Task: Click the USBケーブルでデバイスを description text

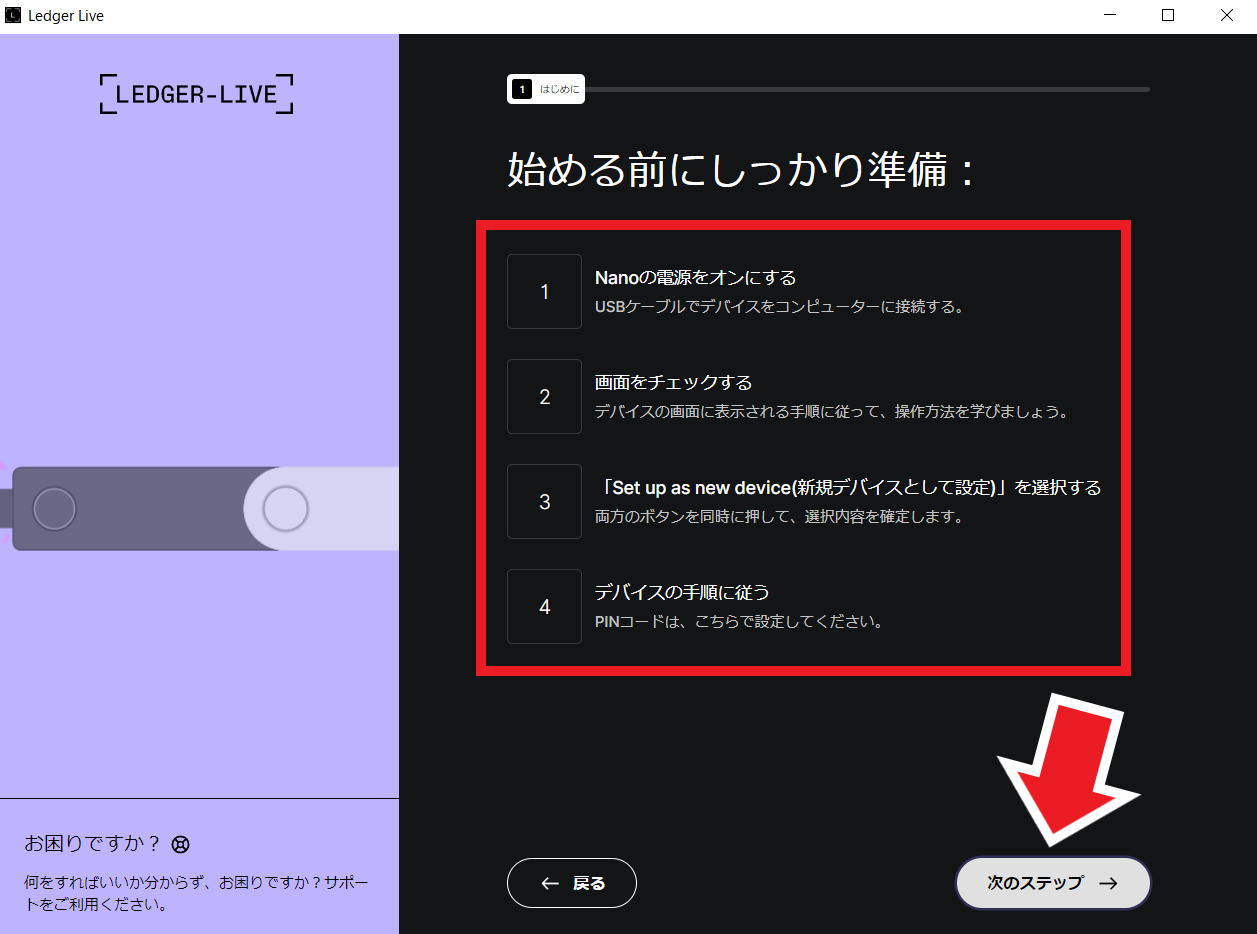Action: [x=779, y=307]
